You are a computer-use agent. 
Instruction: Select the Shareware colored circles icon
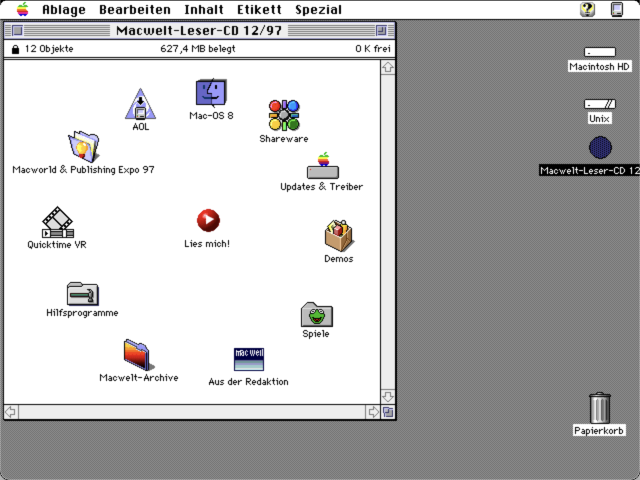(284, 115)
